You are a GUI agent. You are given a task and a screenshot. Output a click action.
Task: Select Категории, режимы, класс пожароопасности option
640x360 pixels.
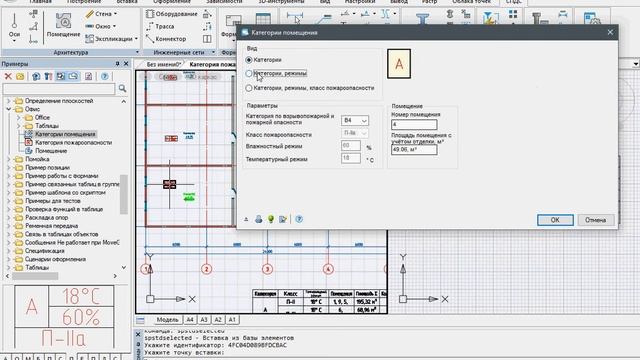tap(249, 88)
